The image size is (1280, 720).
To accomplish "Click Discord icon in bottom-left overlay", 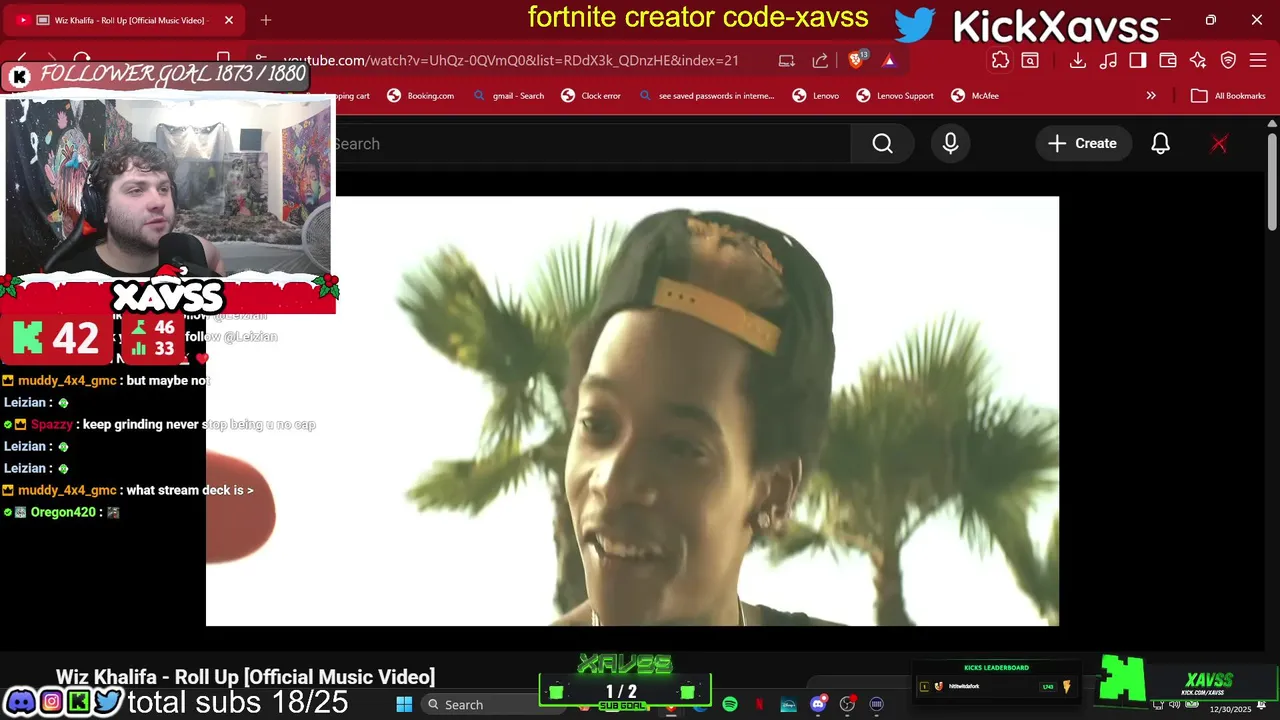I will pos(19,702).
